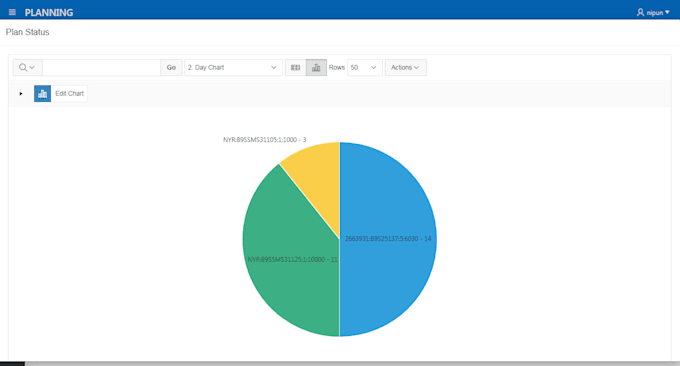Click the blue chart icon beside Edit Chart

pos(42,94)
